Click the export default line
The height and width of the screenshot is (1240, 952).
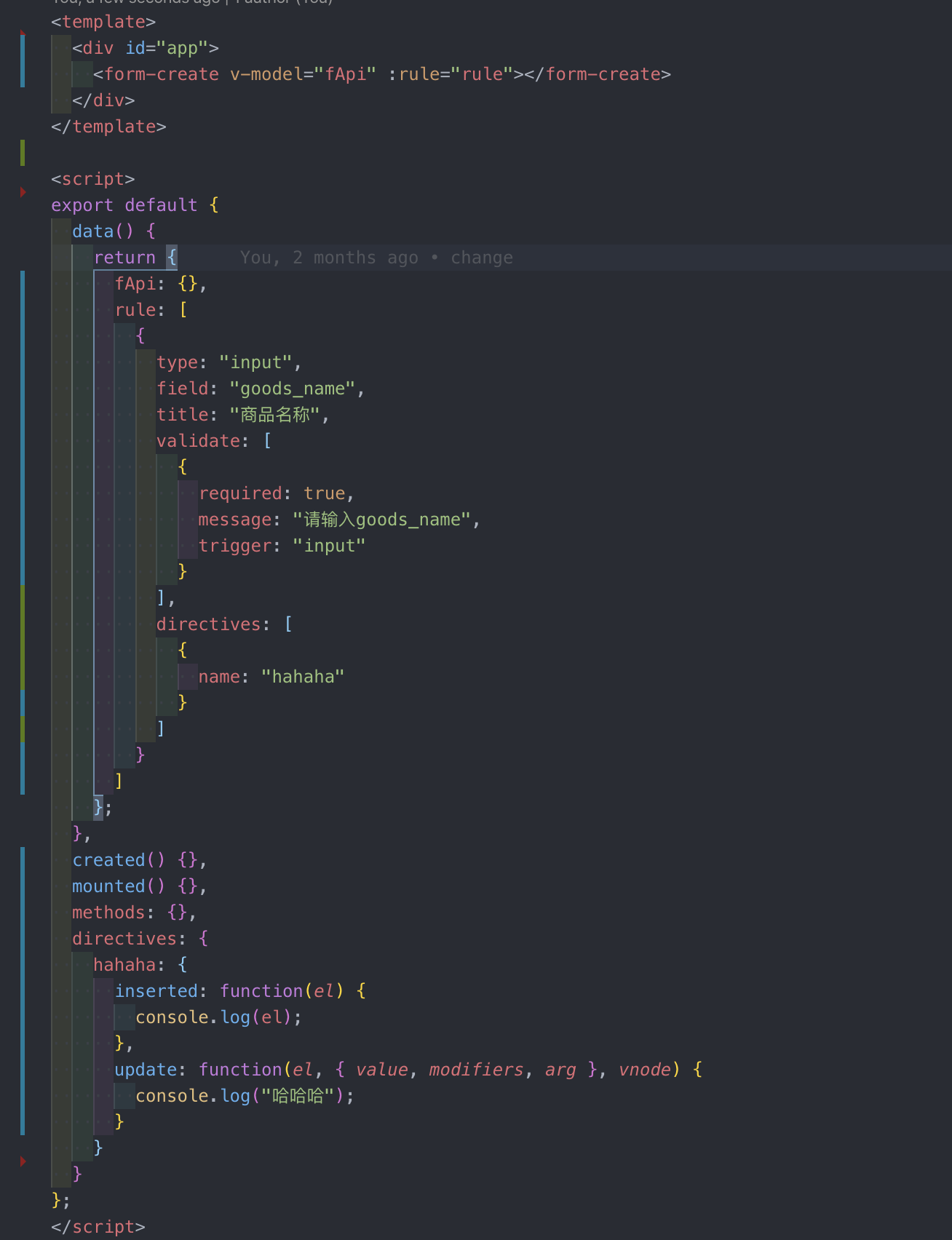coord(135,205)
